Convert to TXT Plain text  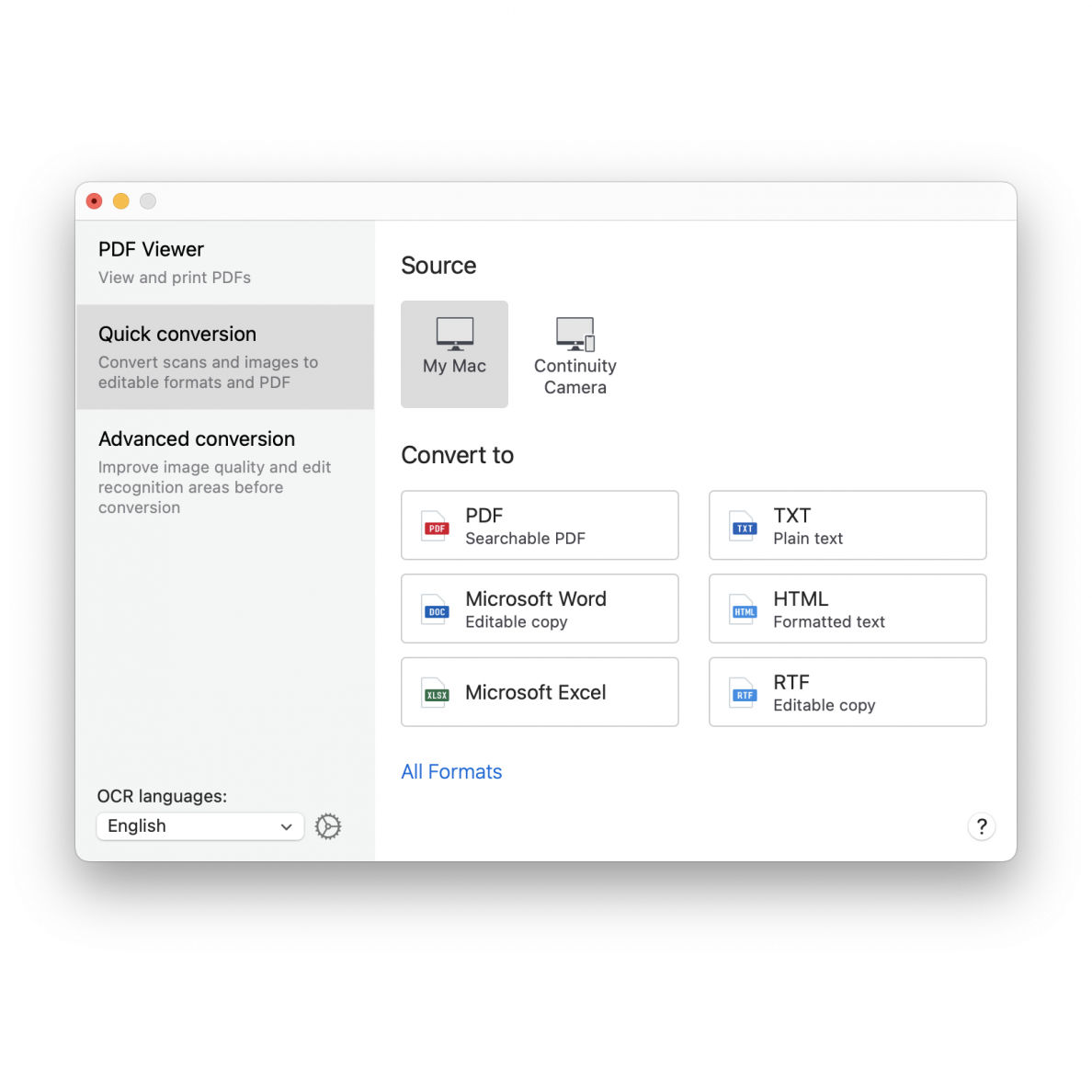[x=847, y=525]
